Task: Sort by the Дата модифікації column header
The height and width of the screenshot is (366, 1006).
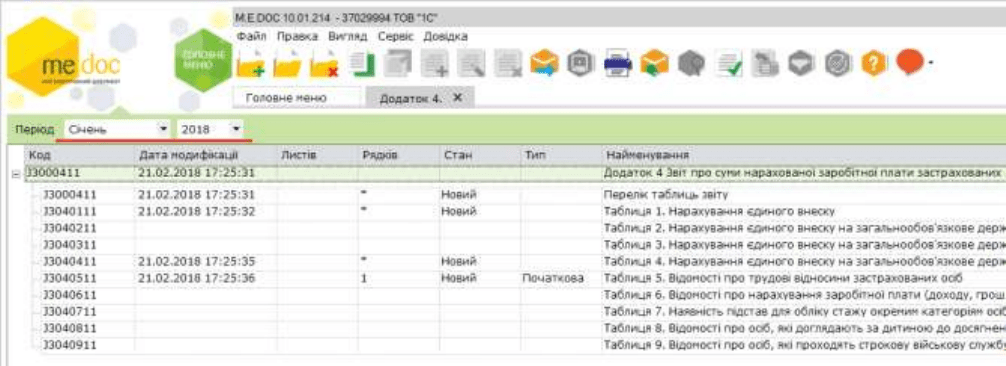Action: [x=205, y=155]
